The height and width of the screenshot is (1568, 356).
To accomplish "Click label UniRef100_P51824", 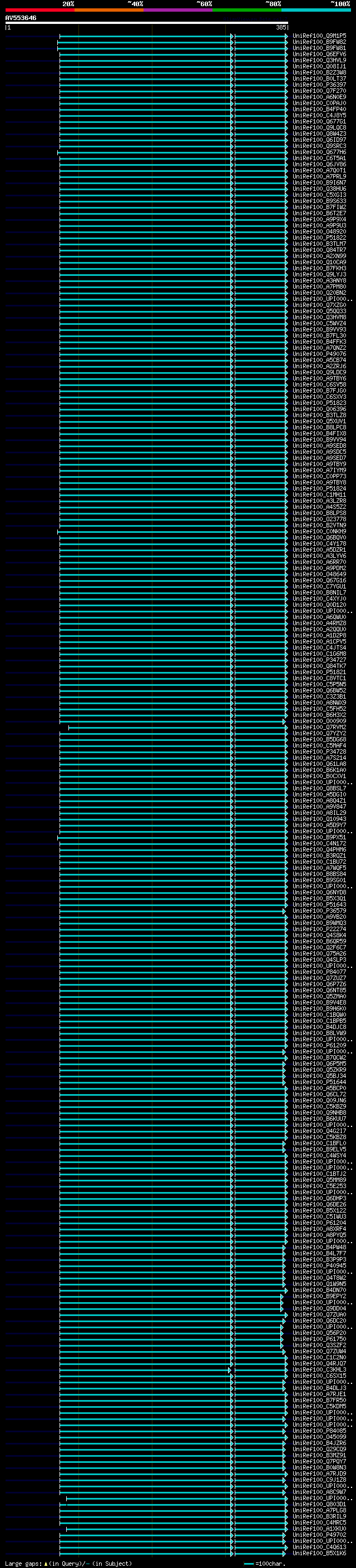I will click(319, 489).
